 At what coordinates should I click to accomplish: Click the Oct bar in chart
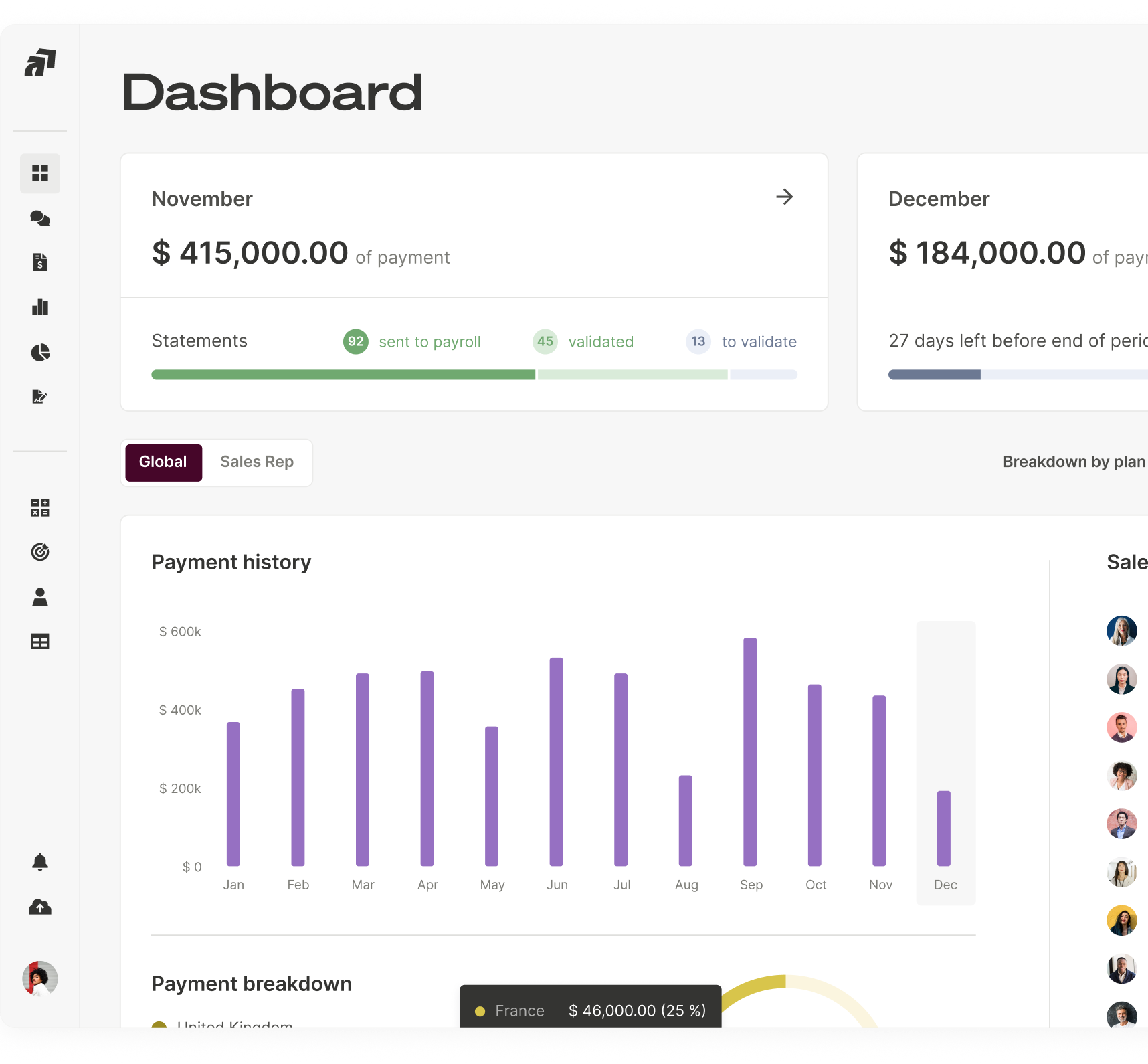(x=815, y=775)
